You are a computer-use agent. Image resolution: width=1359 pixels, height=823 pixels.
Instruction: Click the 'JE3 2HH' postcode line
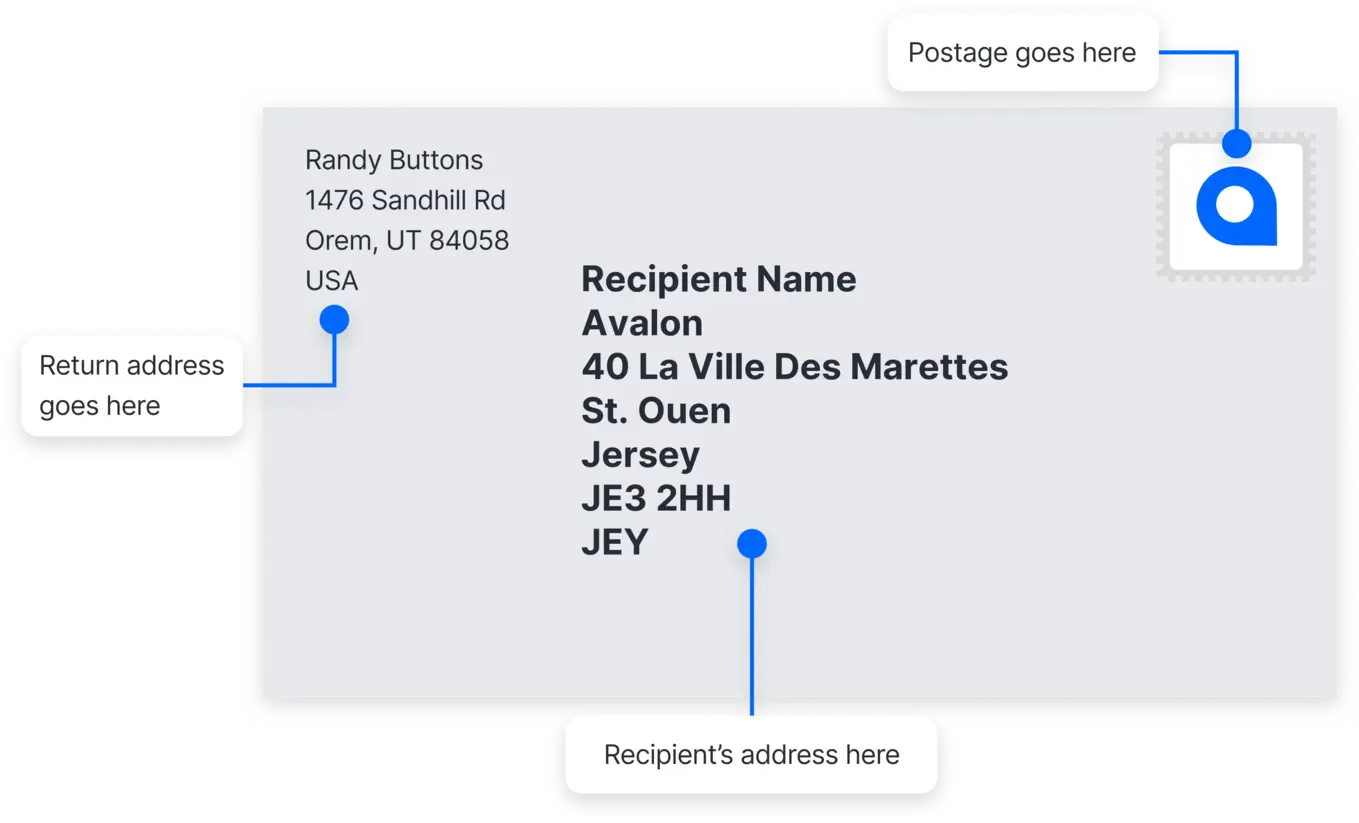656,498
